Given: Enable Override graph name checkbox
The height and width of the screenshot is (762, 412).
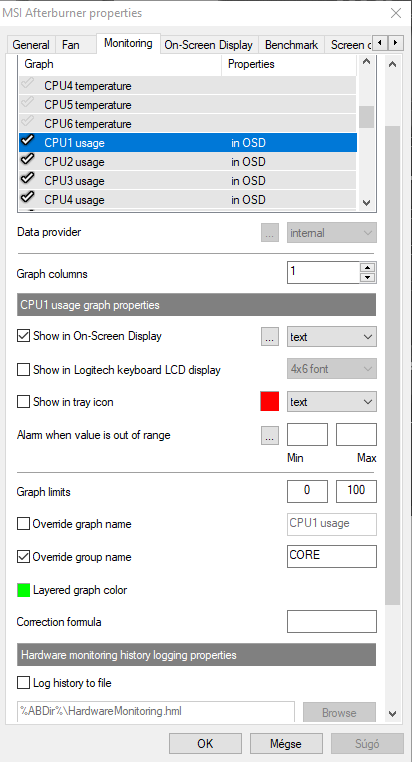Looking at the screenshot, I should coord(23,524).
